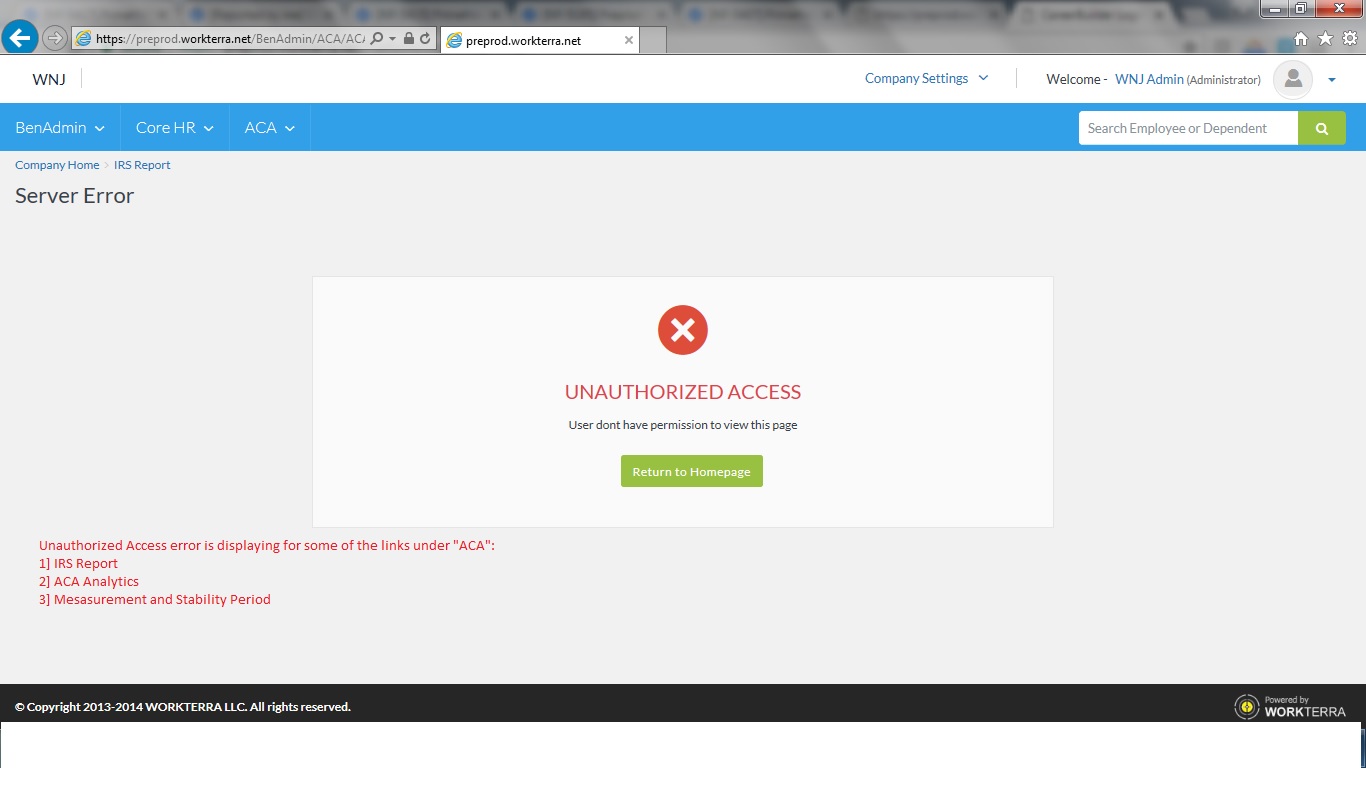Click the Search Employee or Dependent field
The width and height of the screenshot is (1366, 812).
point(1187,128)
